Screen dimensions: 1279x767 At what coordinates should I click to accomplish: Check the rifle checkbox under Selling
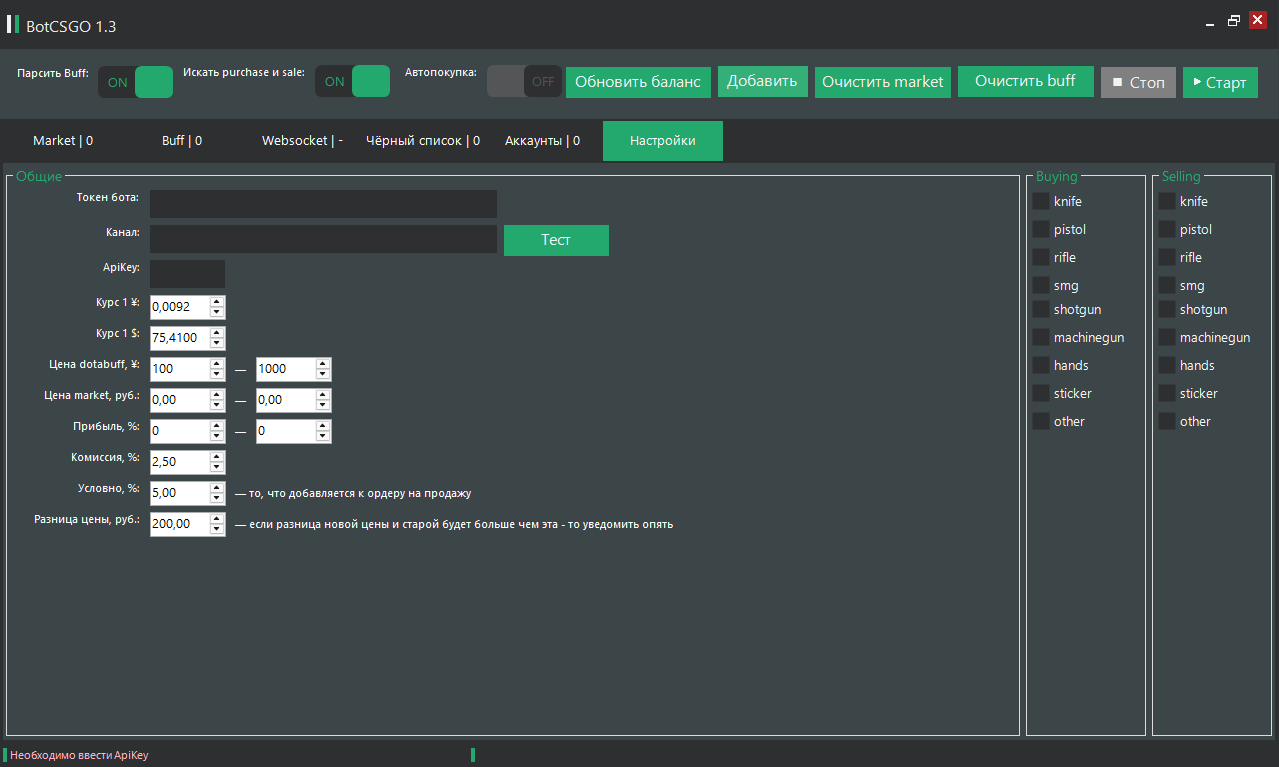pos(1167,258)
